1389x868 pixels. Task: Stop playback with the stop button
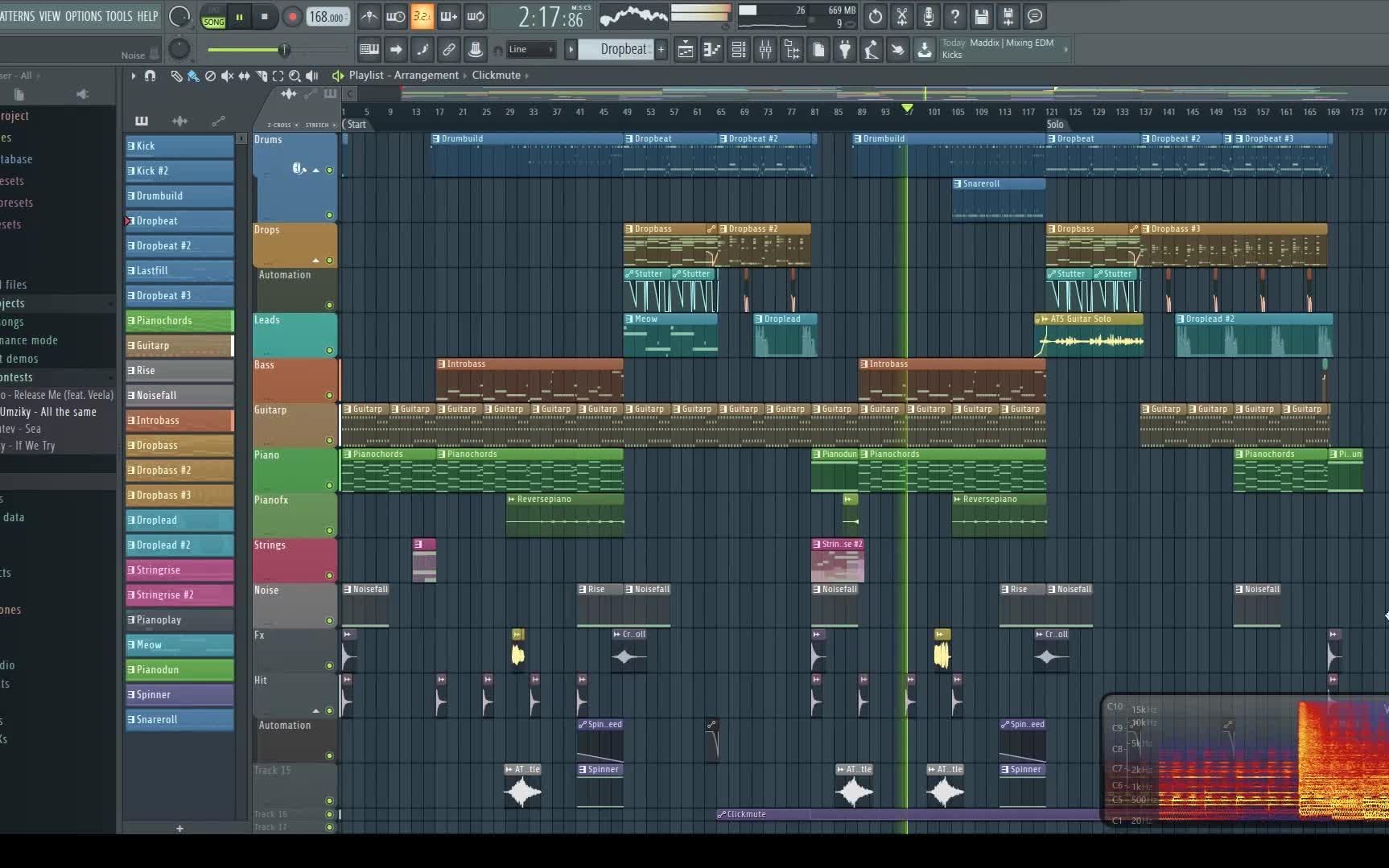(264, 17)
